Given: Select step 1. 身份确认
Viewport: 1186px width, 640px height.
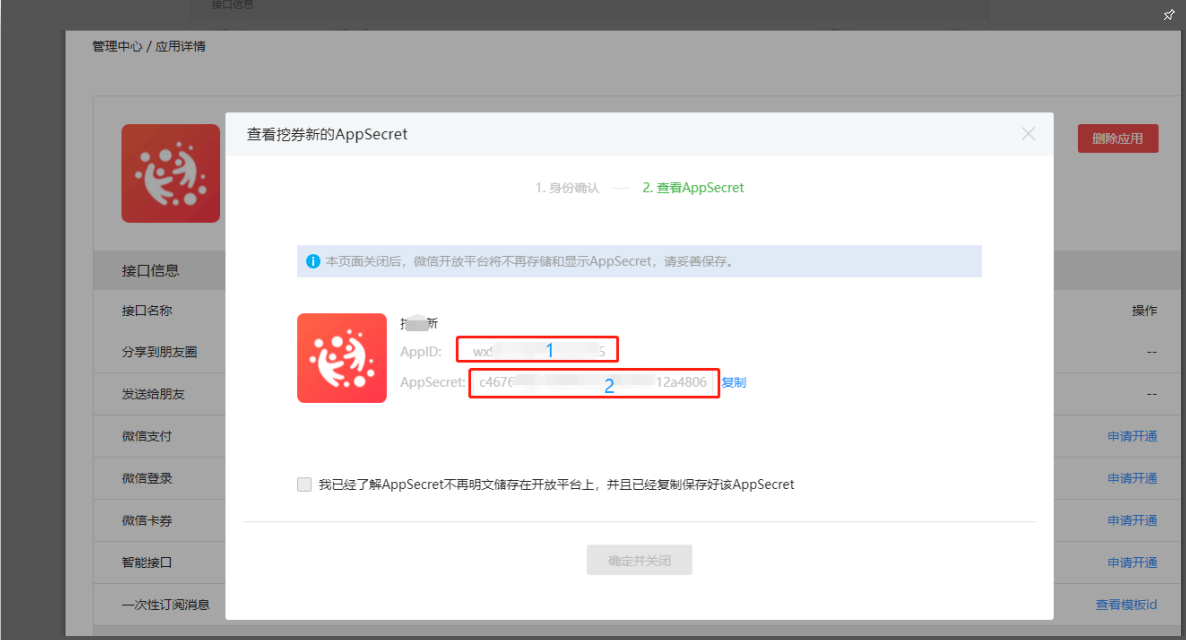Looking at the screenshot, I should coord(567,188).
